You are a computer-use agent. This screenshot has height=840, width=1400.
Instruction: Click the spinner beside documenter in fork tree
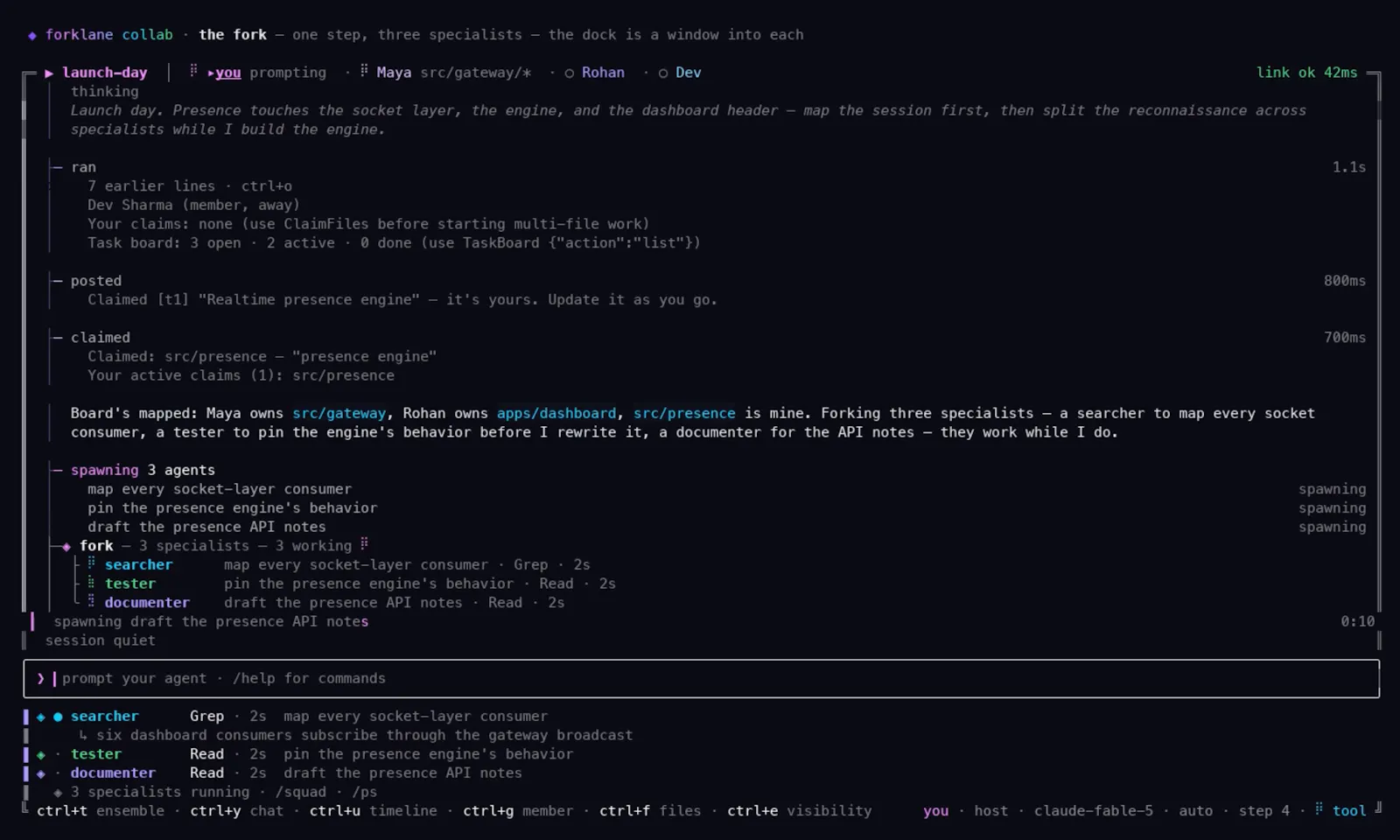tap(91, 601)
